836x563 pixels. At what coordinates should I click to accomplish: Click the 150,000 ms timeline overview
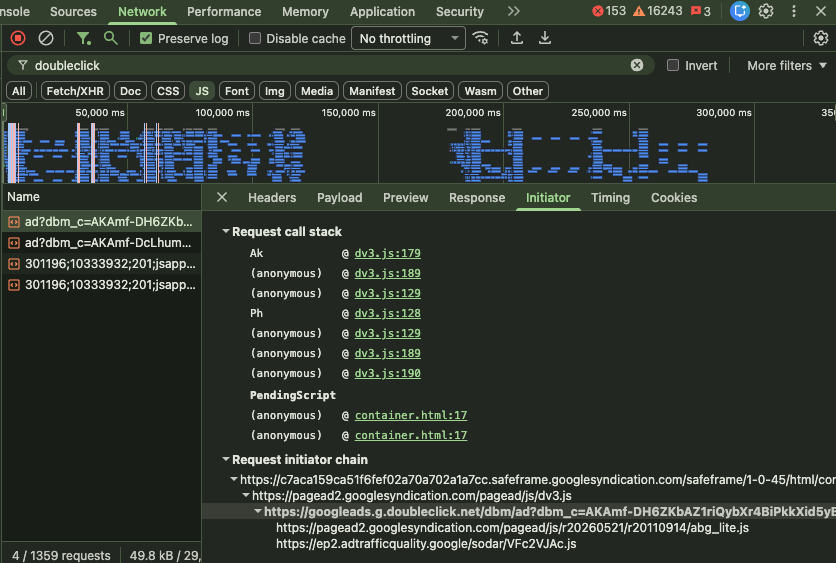[x=348, y=112]
